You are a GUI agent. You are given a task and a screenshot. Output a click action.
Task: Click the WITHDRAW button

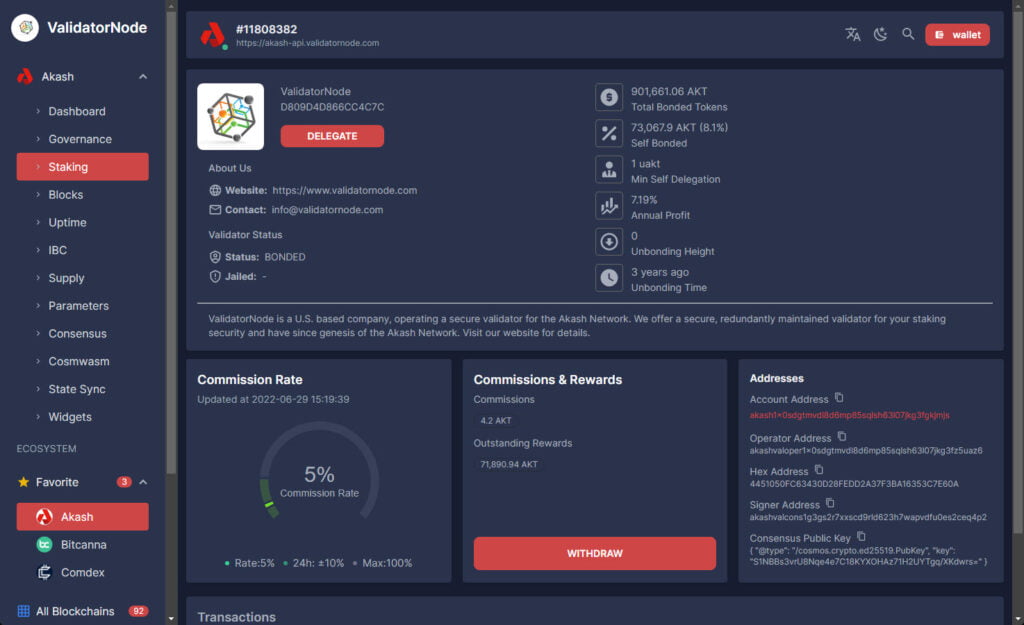(x=595, y=553)
